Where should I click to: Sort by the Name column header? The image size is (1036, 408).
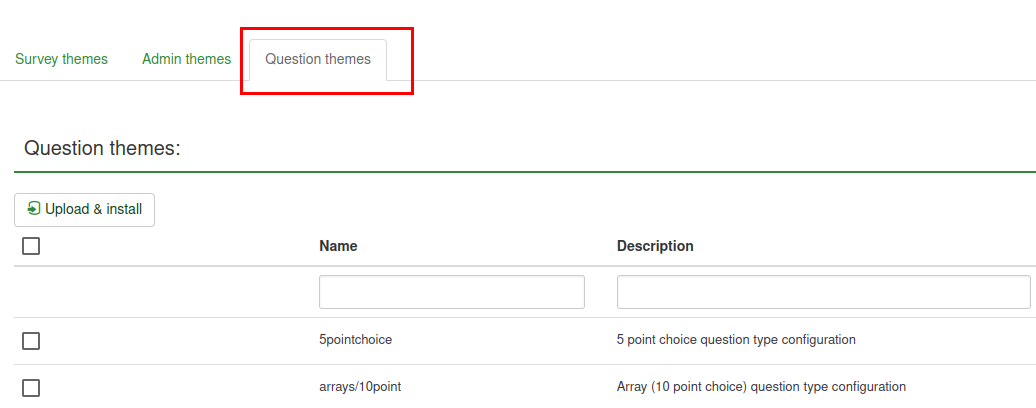click(338, 246)
